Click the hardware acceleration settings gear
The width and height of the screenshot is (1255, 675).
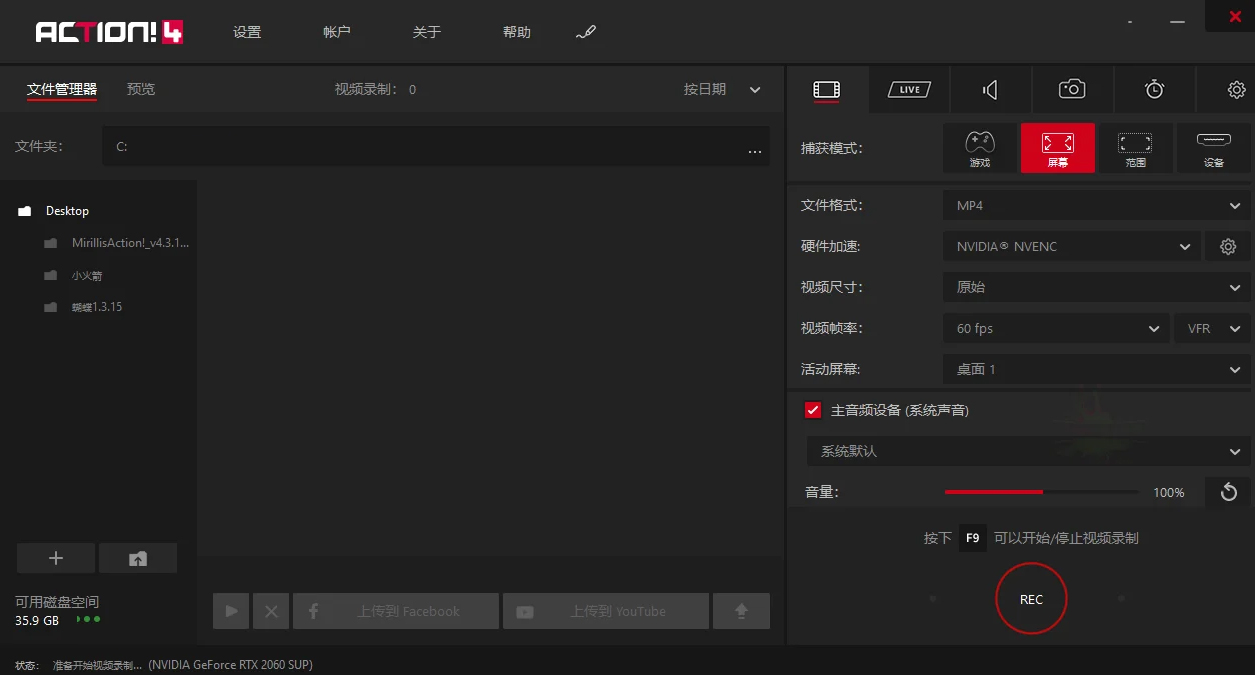coord(1228,247)
